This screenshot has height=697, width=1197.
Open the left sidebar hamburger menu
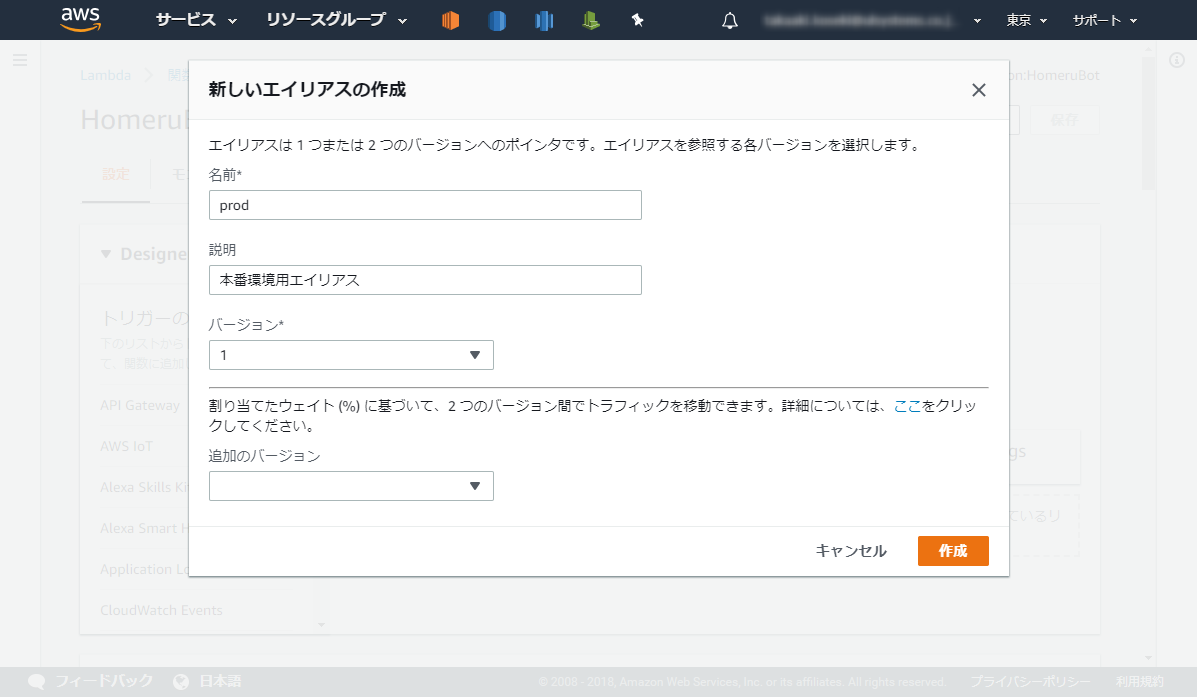[19, 60]
